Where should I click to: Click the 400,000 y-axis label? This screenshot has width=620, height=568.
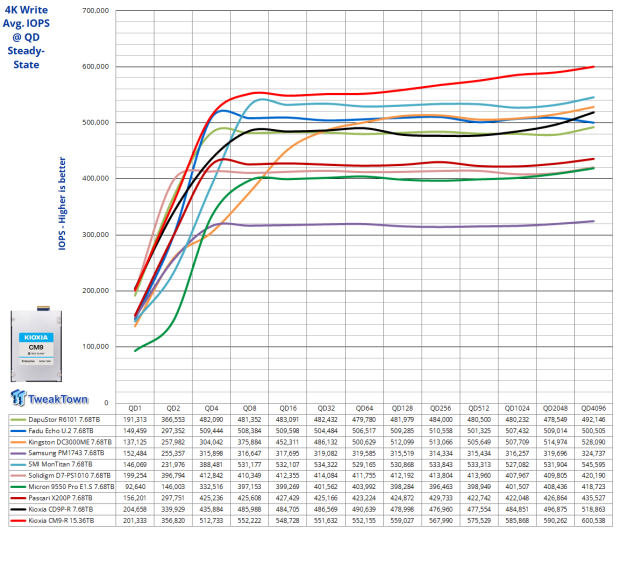96,179
